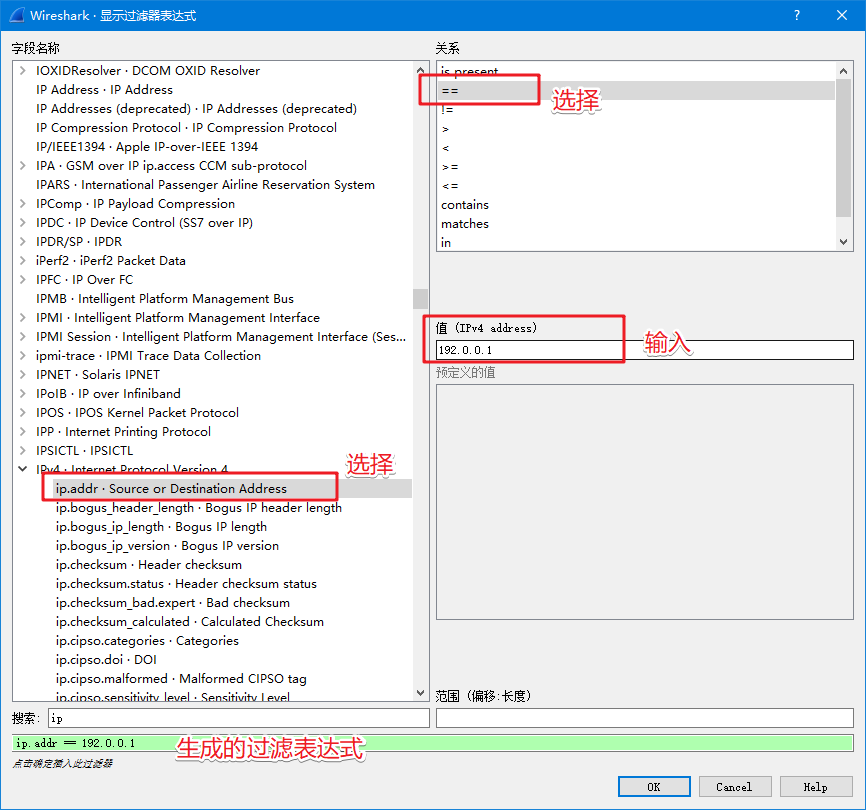
Task: Select ip.bogus_ip_length field
Action: coord(161,527)
